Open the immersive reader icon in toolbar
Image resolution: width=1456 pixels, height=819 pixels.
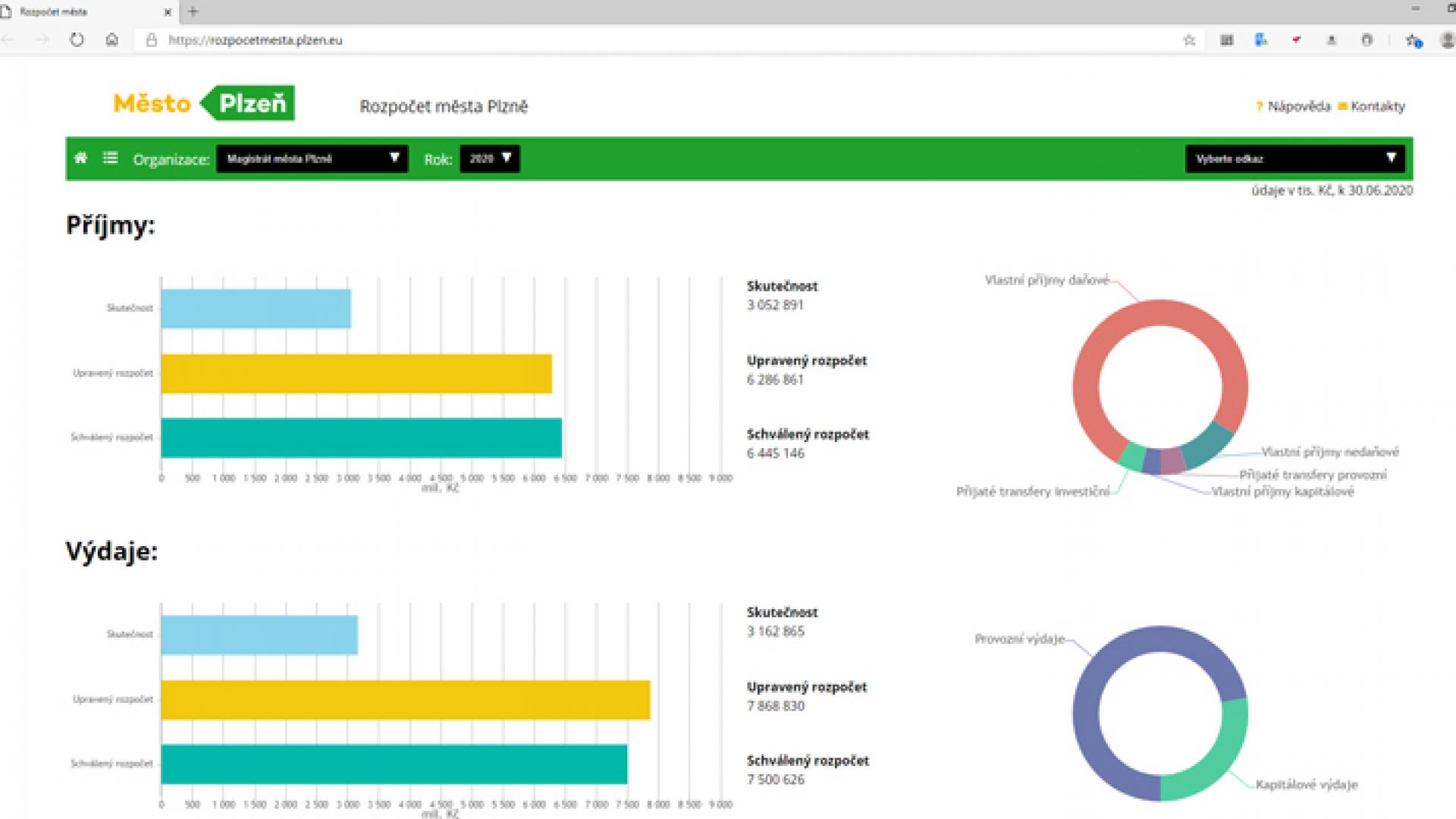coord(1226,40)
